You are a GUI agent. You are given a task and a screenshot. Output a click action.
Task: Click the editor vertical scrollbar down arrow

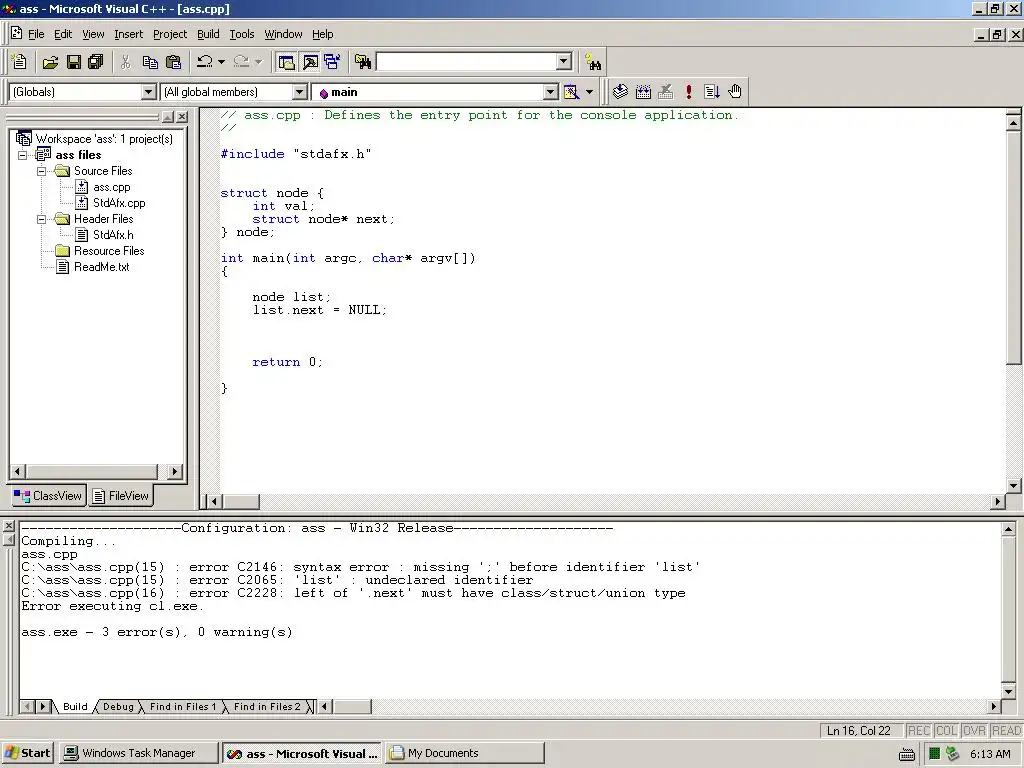tap(1014, 486)
